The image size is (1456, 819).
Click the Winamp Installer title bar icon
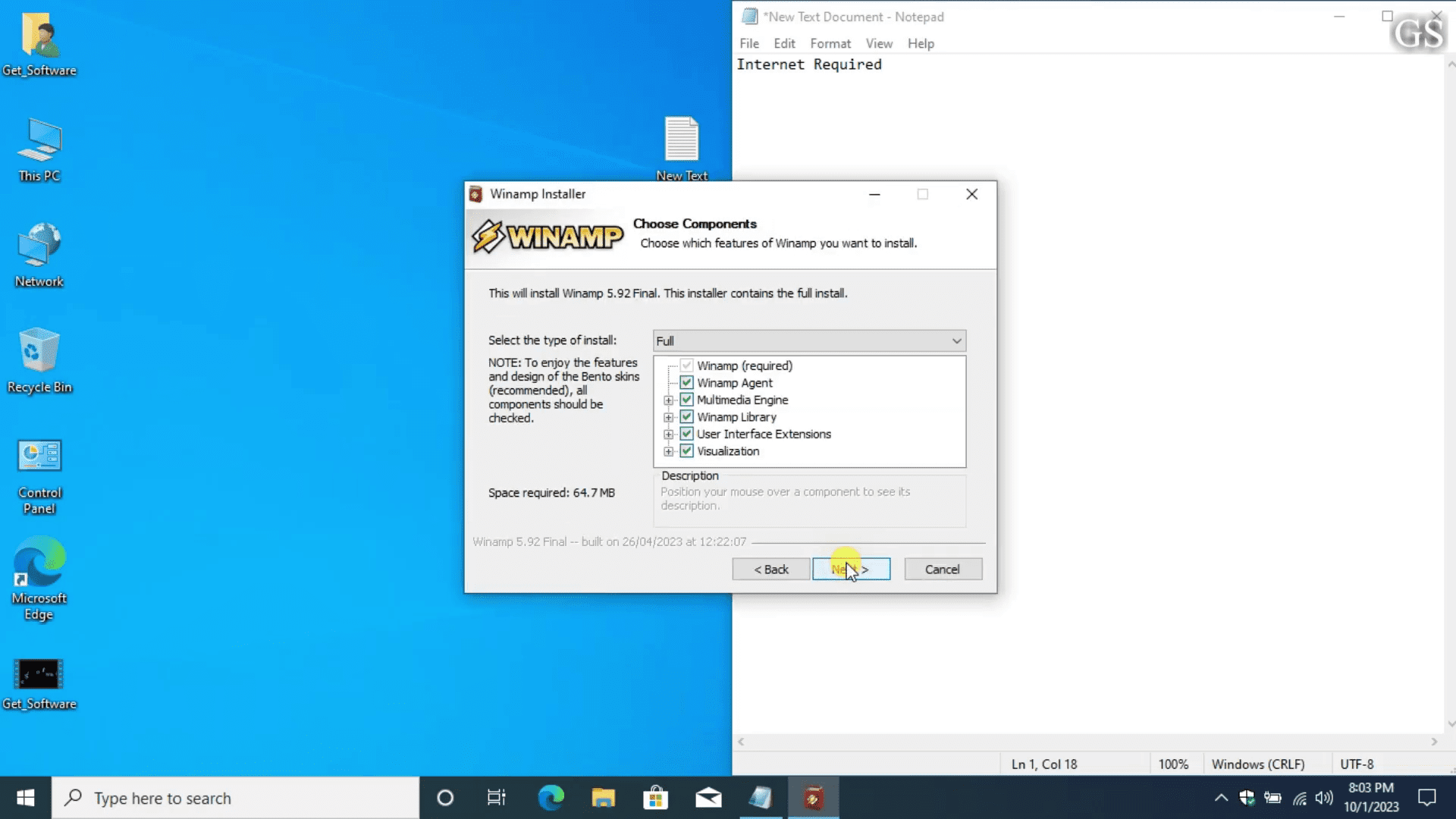click(475, 194)
